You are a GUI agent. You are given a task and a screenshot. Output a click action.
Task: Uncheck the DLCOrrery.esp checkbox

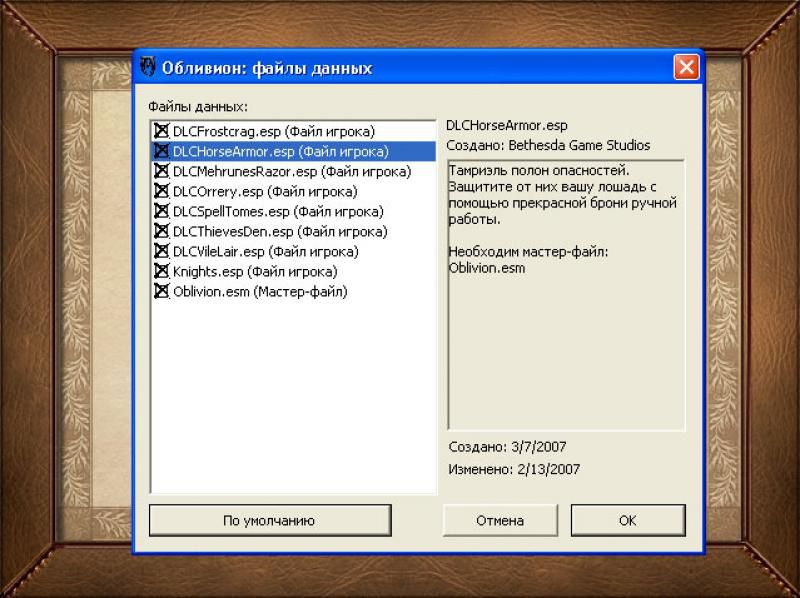[161, 191]
